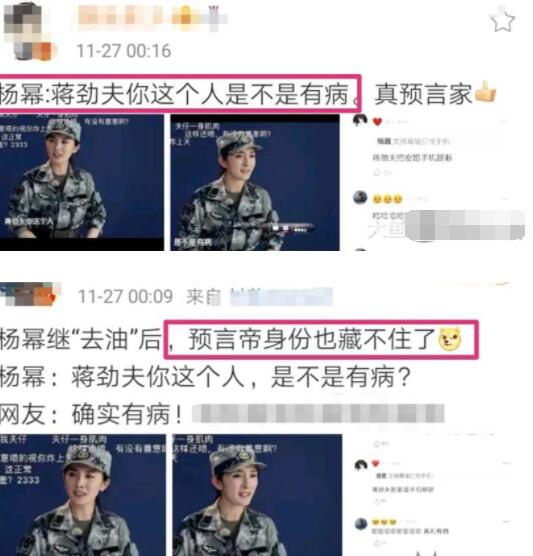Open second post's left soldier image

pos(83,495)
